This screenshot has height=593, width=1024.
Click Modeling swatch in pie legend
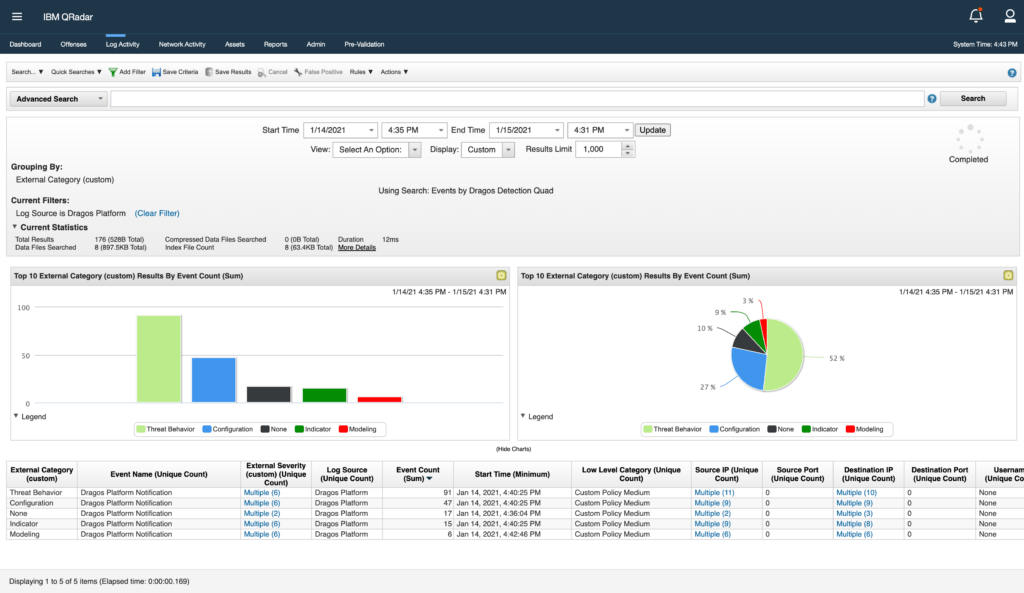tap(850, 429)
